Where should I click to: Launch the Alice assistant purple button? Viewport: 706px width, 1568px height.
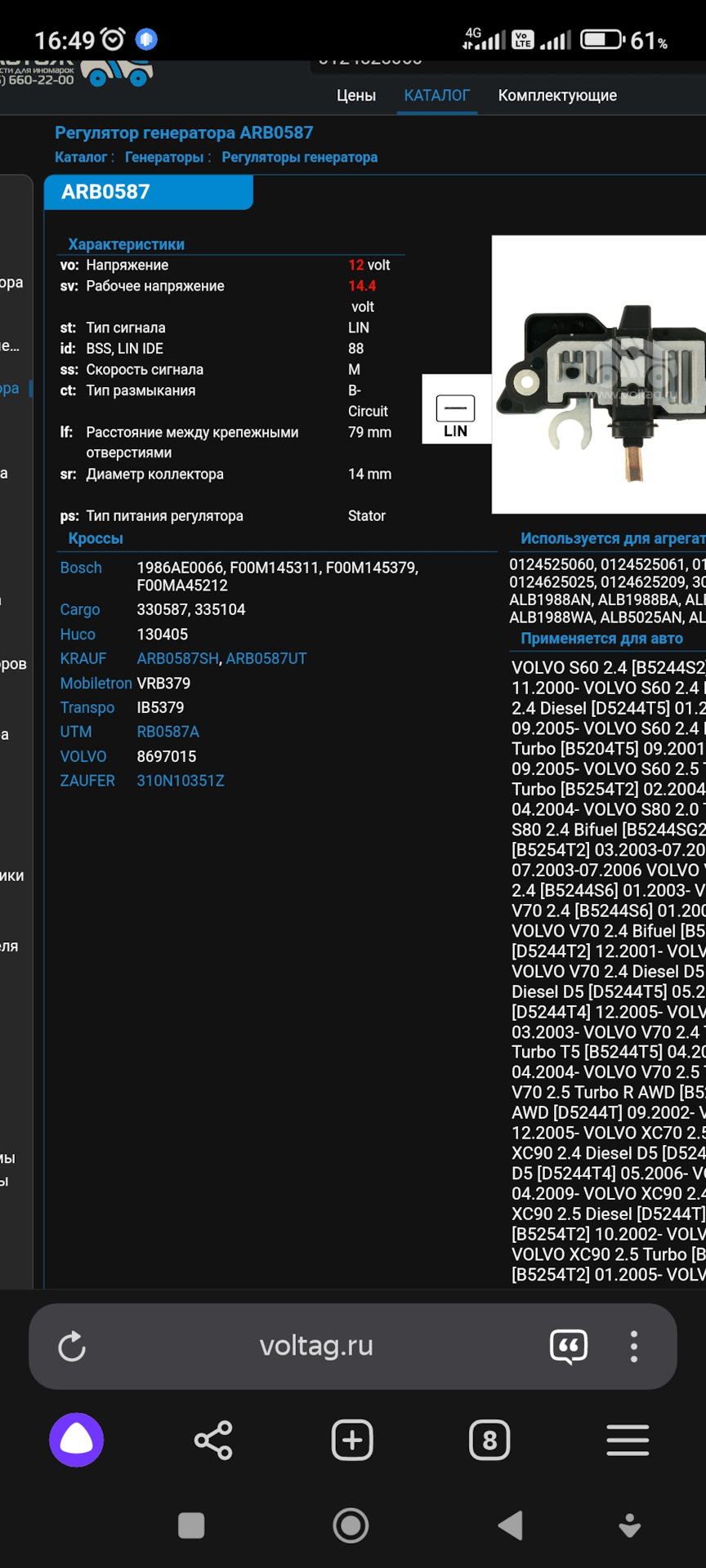76,1440
